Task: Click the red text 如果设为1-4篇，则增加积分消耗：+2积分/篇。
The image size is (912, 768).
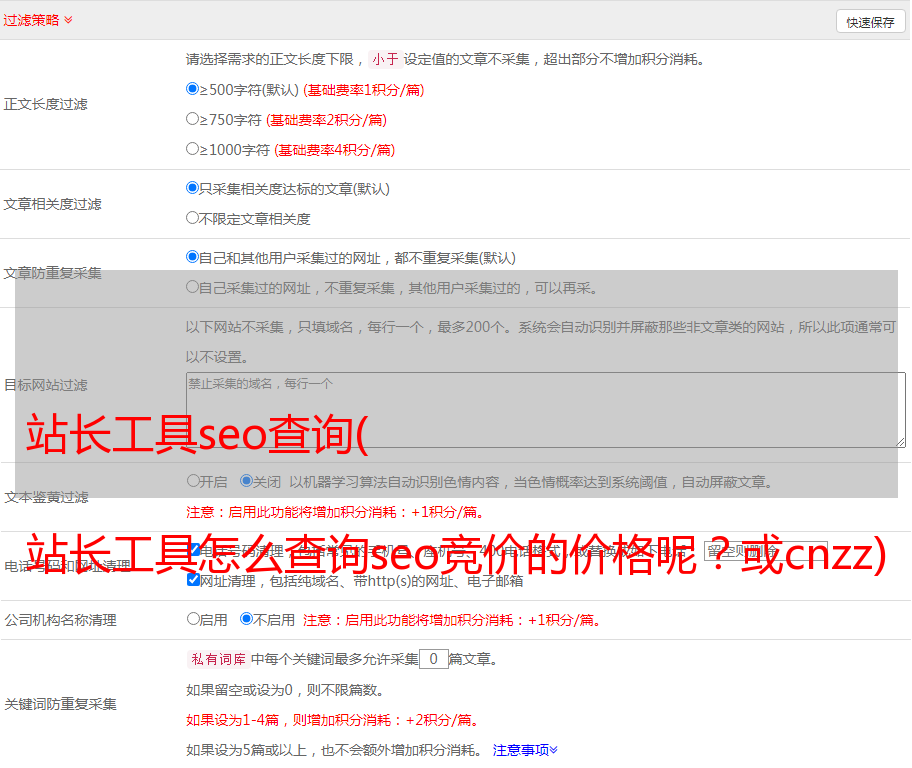Action: tap(333, 720)
